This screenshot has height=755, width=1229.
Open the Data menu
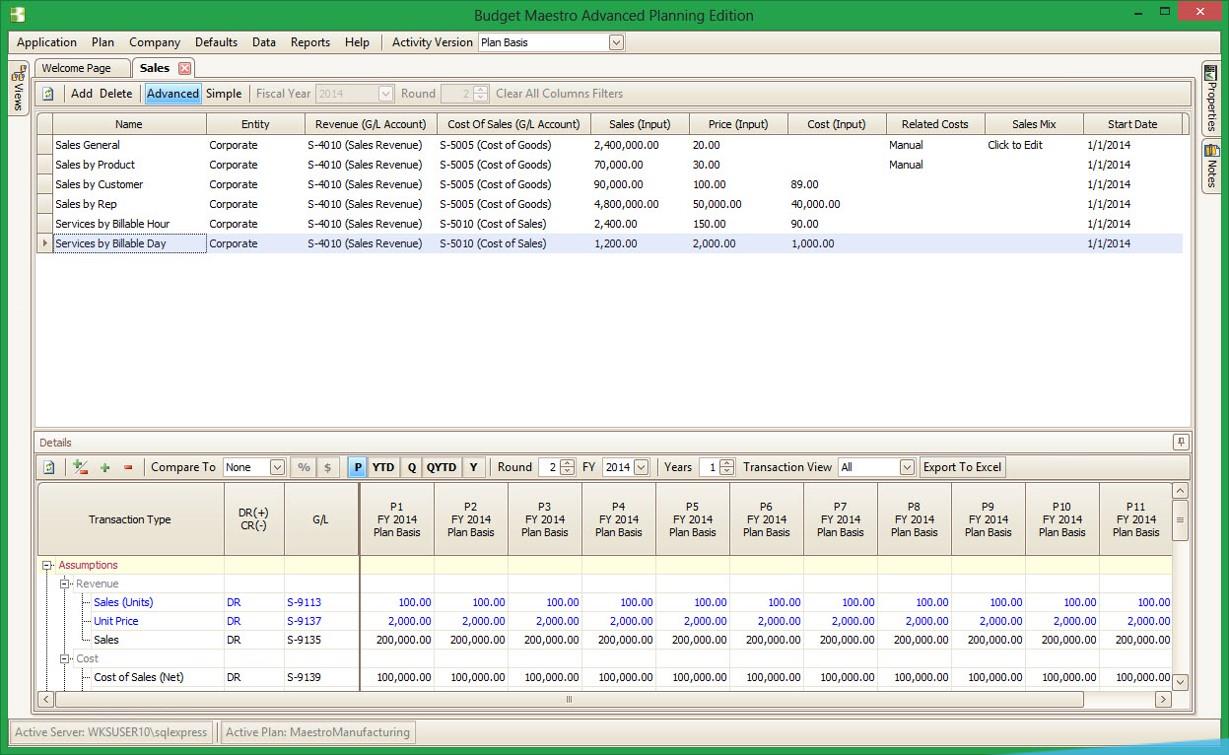tap(264, 42)
